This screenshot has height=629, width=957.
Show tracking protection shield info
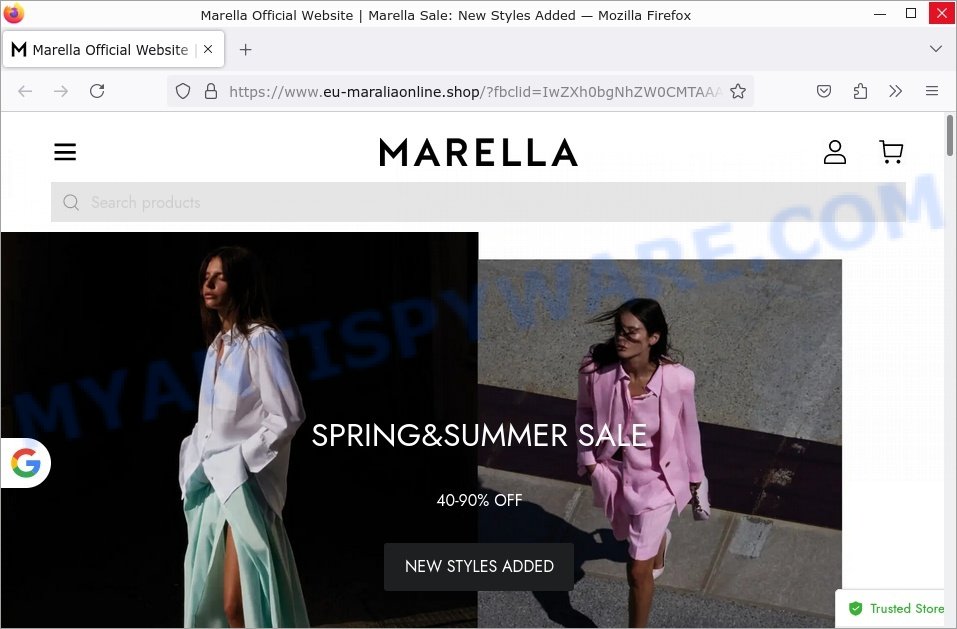pyautogui.click(x=183, y=92)
